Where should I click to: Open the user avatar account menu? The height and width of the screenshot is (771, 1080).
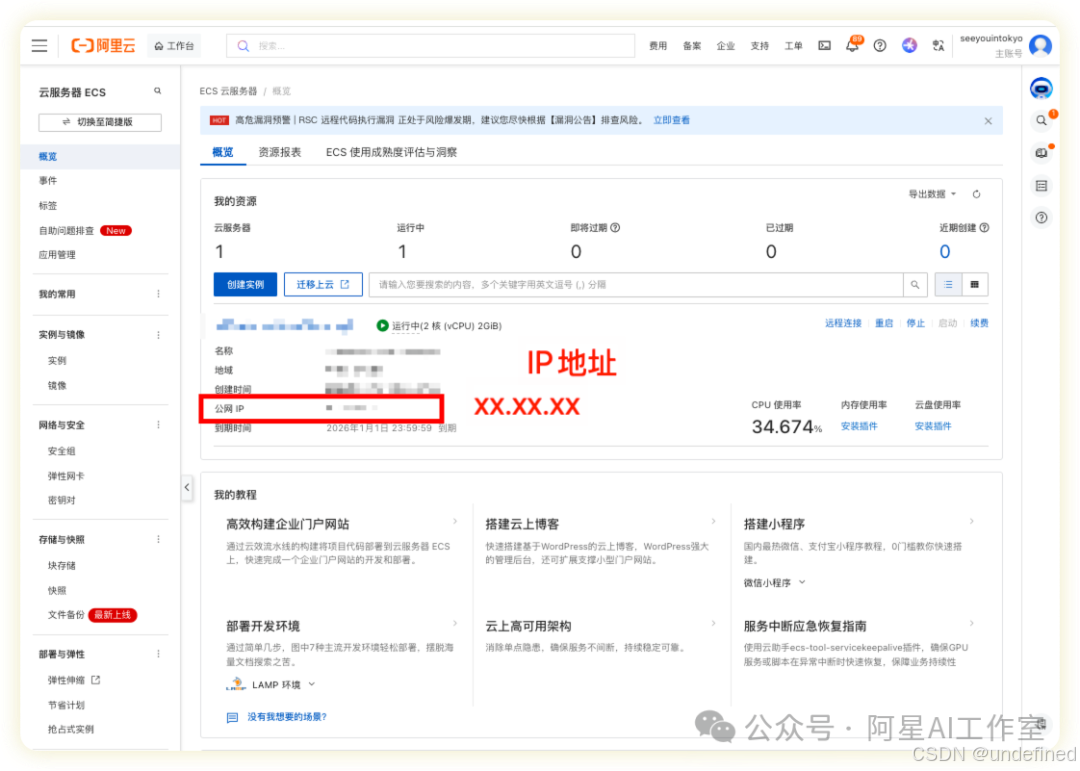click(1040, 45)
